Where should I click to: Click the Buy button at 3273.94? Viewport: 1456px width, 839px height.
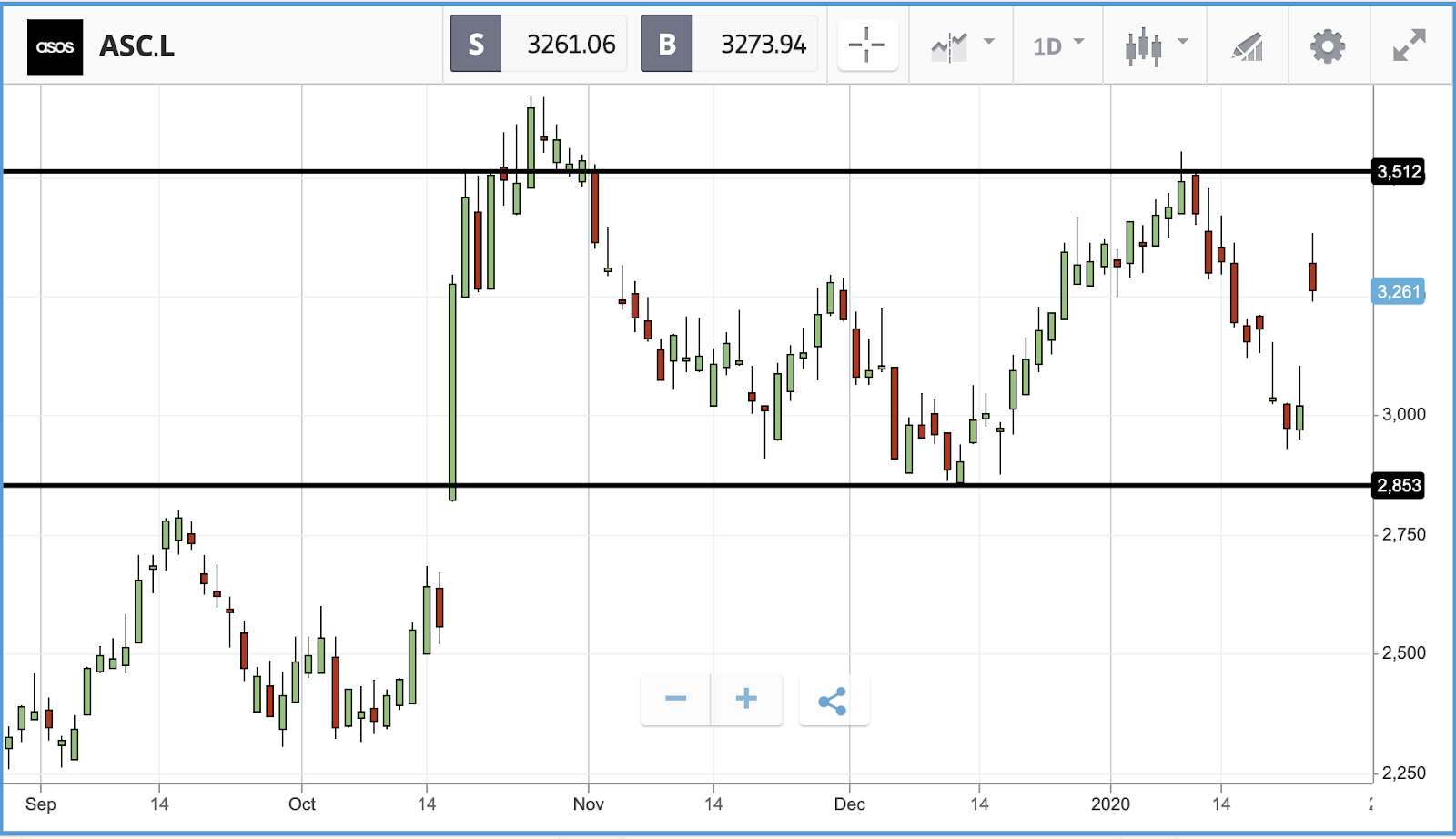pyautogui.click(x=729, y=44)
